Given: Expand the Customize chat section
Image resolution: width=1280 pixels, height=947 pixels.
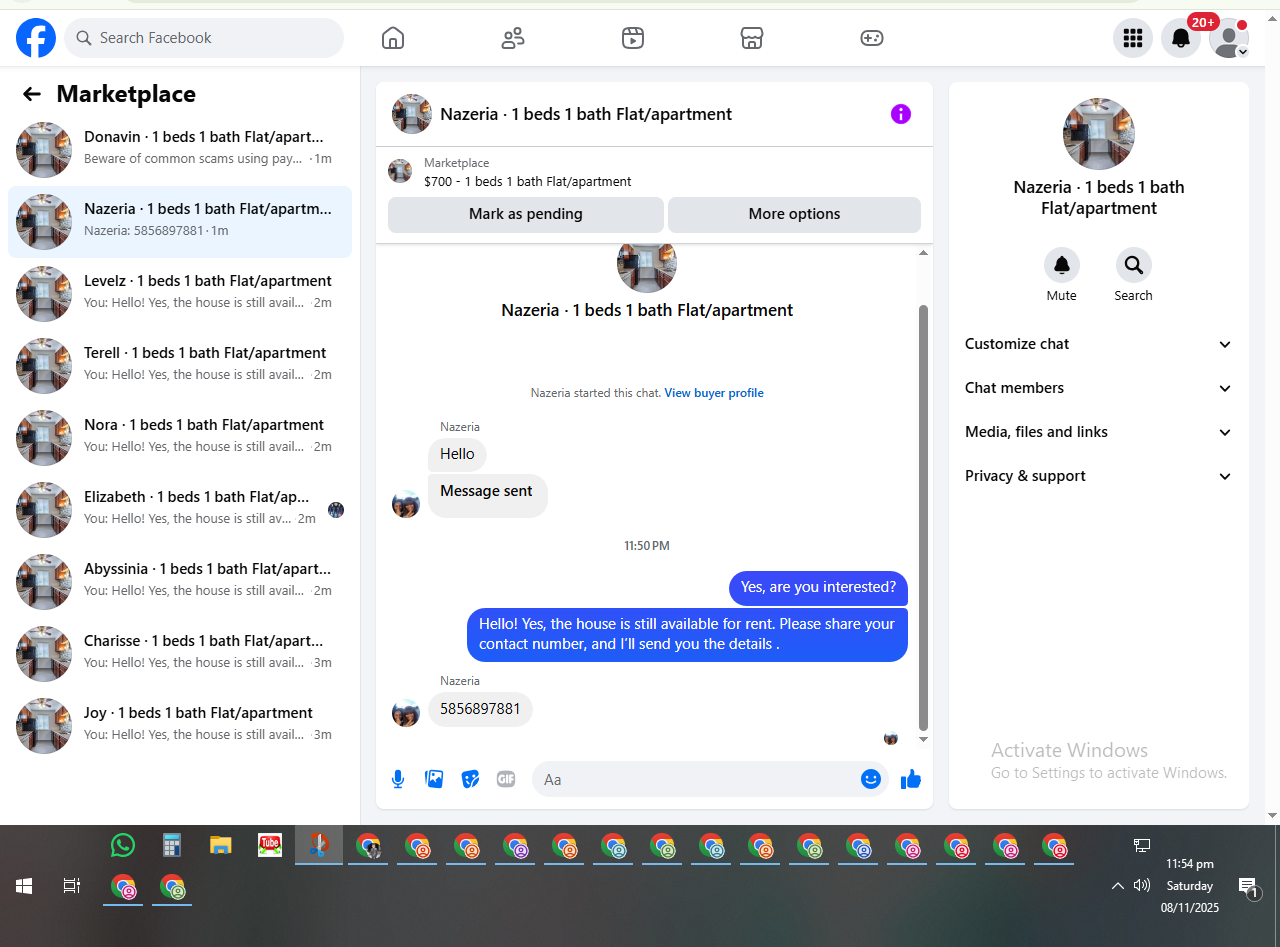Looking at the screenshot, I should [1098, 344].
